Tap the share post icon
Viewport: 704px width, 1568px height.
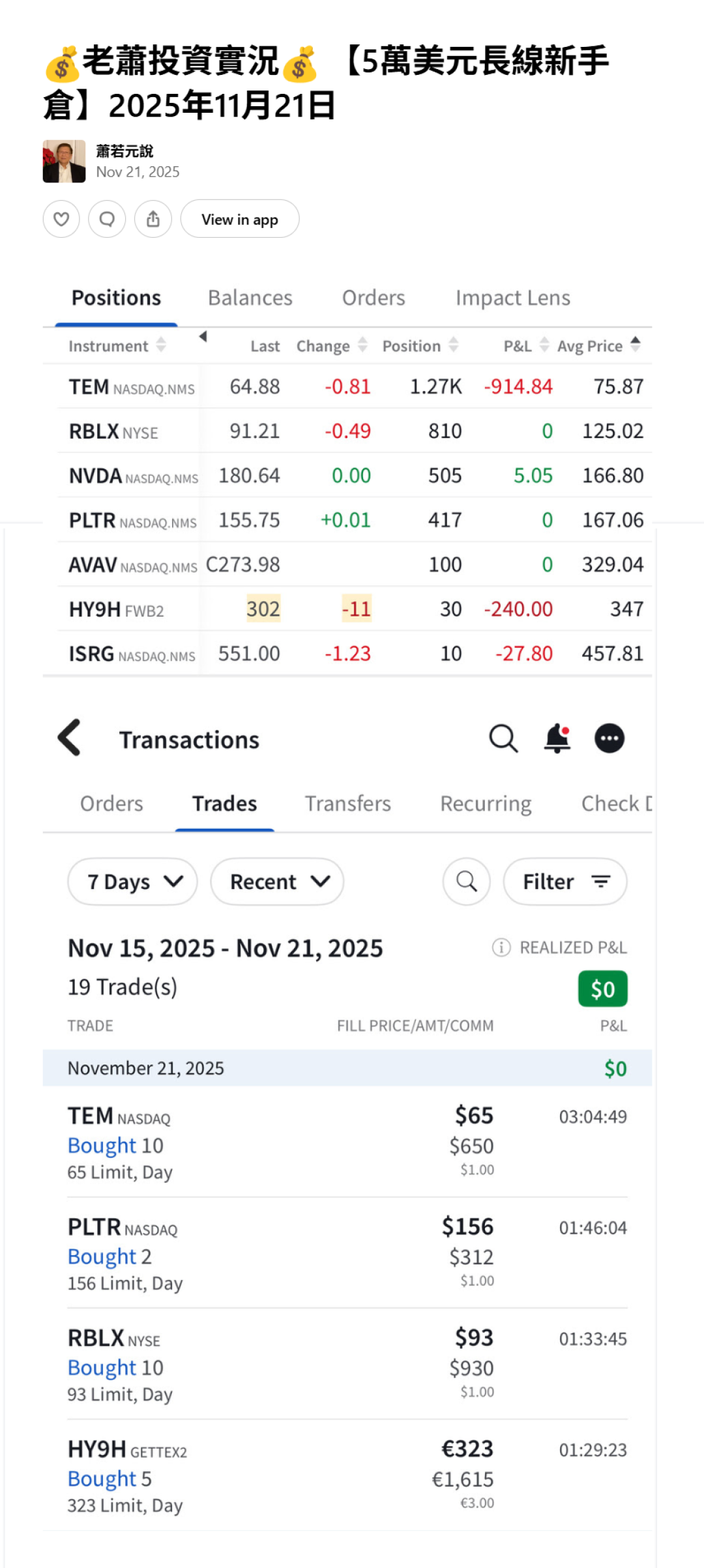click(153, 219)
